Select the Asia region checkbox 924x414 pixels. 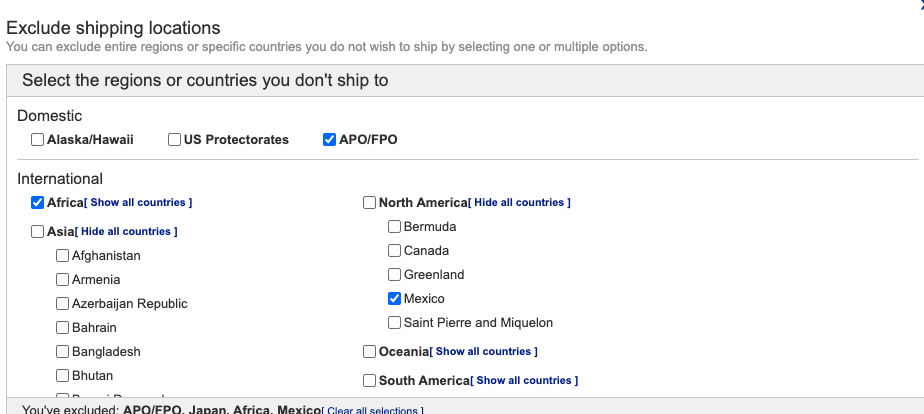(x=37, y=232)
